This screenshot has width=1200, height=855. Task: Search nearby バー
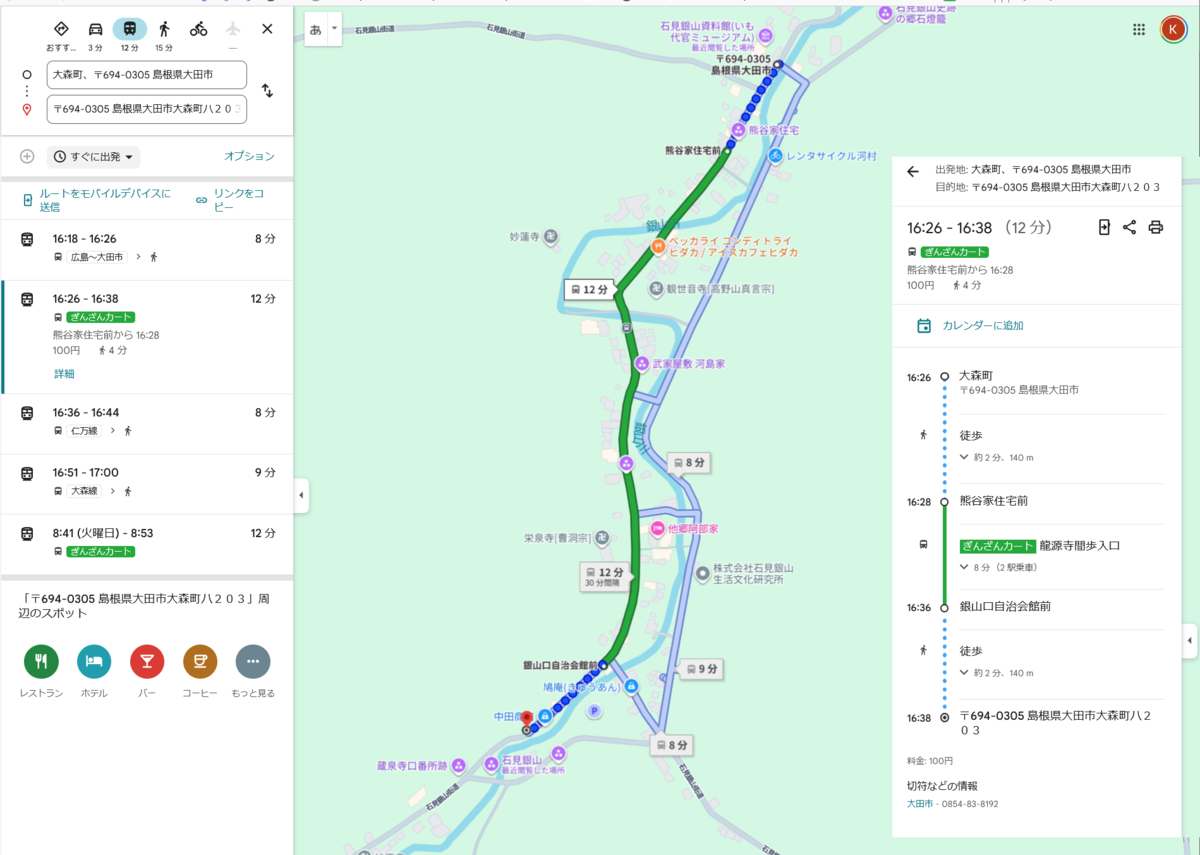click(x=147, y=661)
